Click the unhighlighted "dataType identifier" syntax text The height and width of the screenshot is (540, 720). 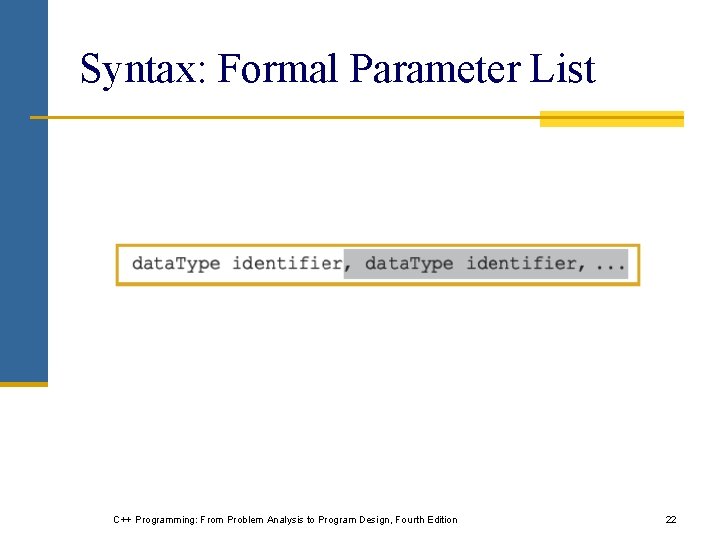click(x=237, y=264)
